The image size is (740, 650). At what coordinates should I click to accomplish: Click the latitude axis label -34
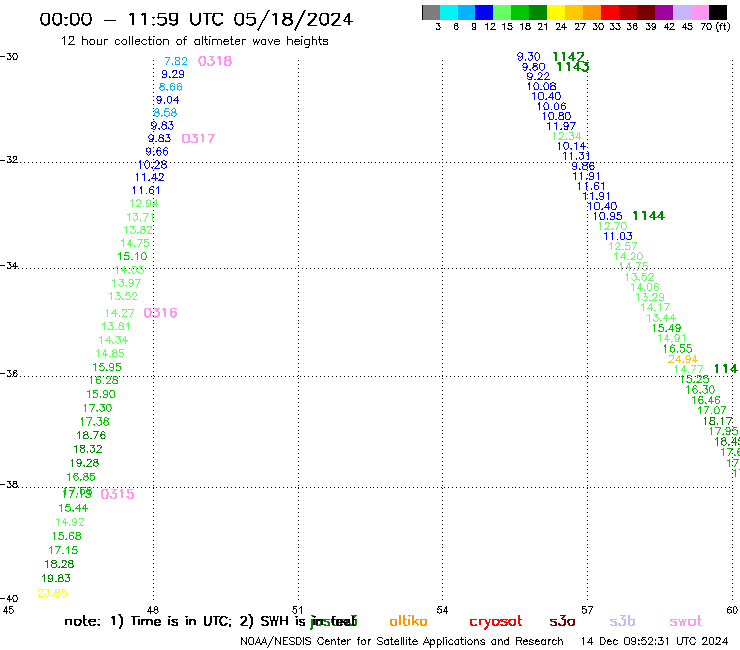9,265
